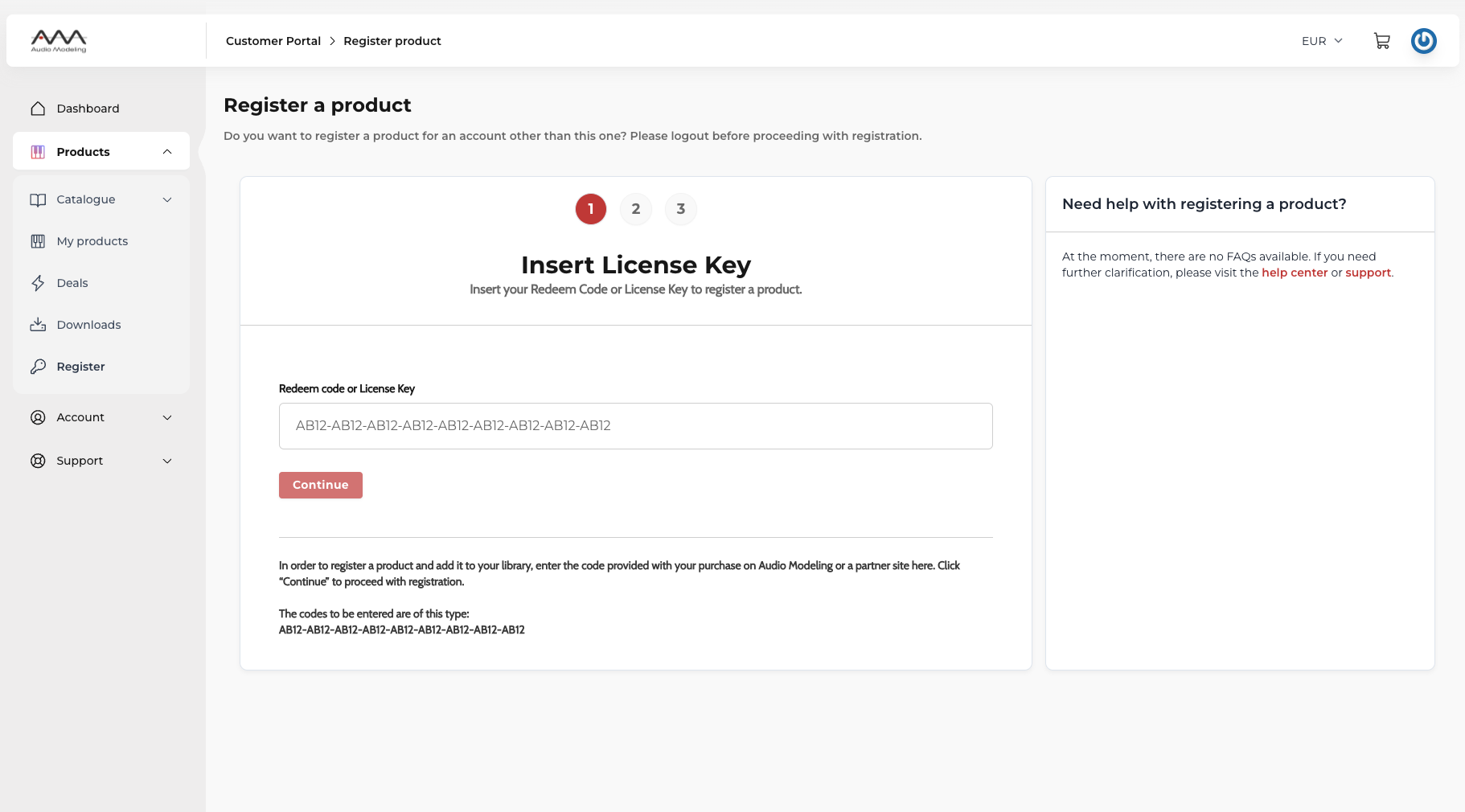Open the blue user profile avatar

[x=1424, y=41]
